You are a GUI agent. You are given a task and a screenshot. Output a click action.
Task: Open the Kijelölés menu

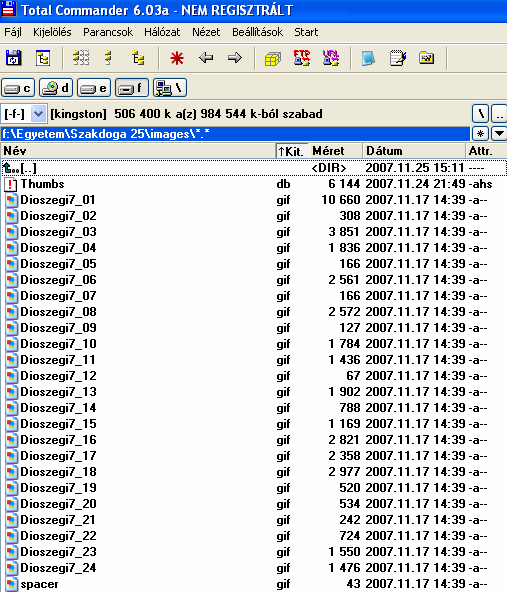tap(52, 32)
